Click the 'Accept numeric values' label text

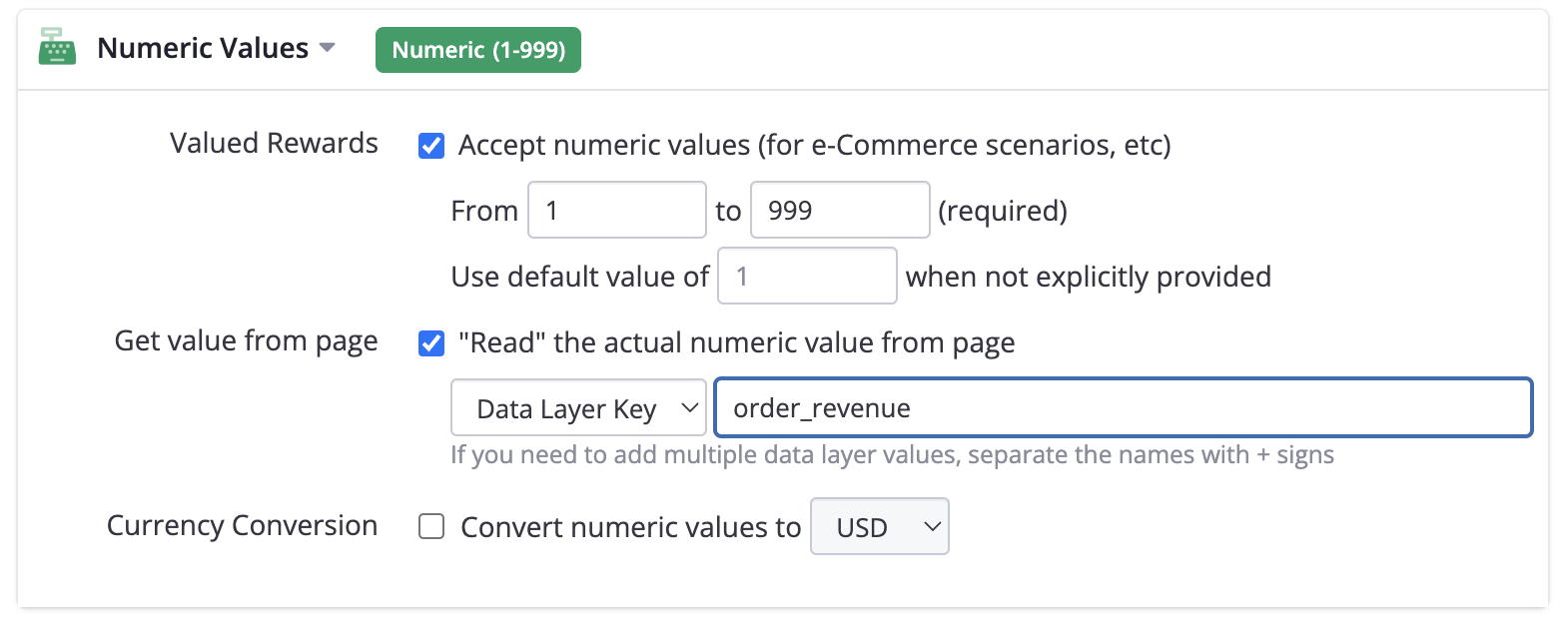click(814, 146)
